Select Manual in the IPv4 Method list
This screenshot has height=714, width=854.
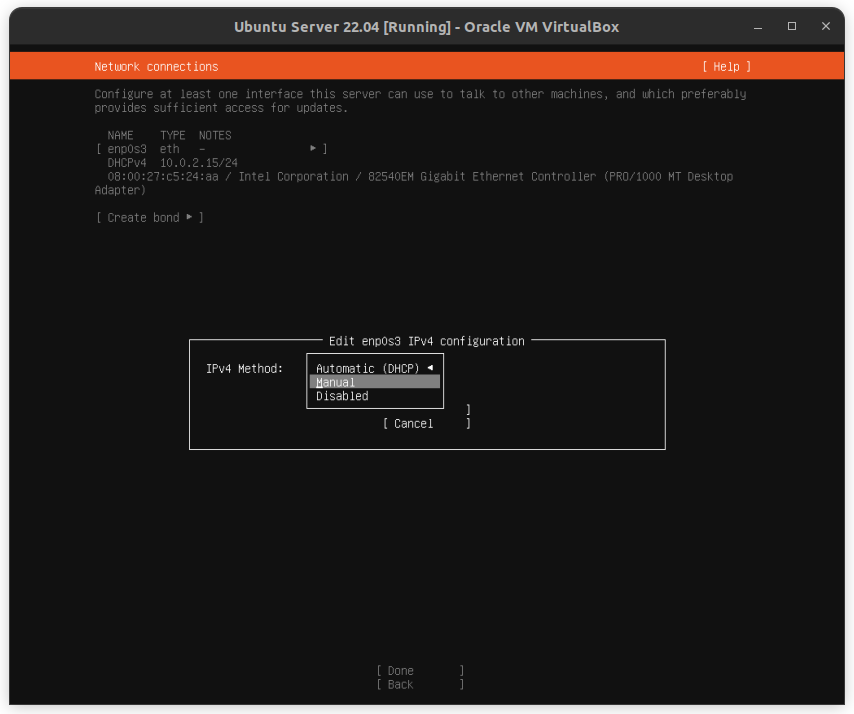(x=375, y=382)
